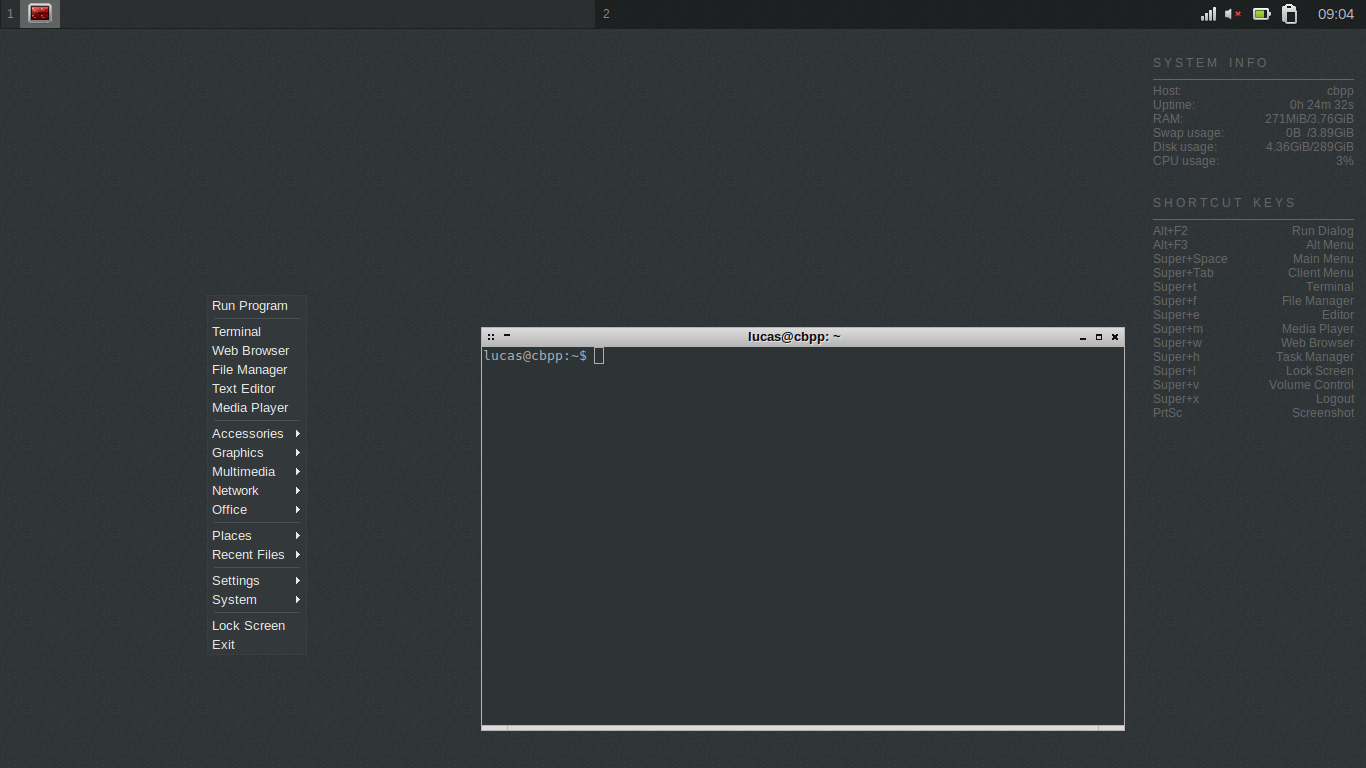The width and height of the screenshot is (1366, 768).
Task: Expand the Settings submenu
Action: point(236,580)
